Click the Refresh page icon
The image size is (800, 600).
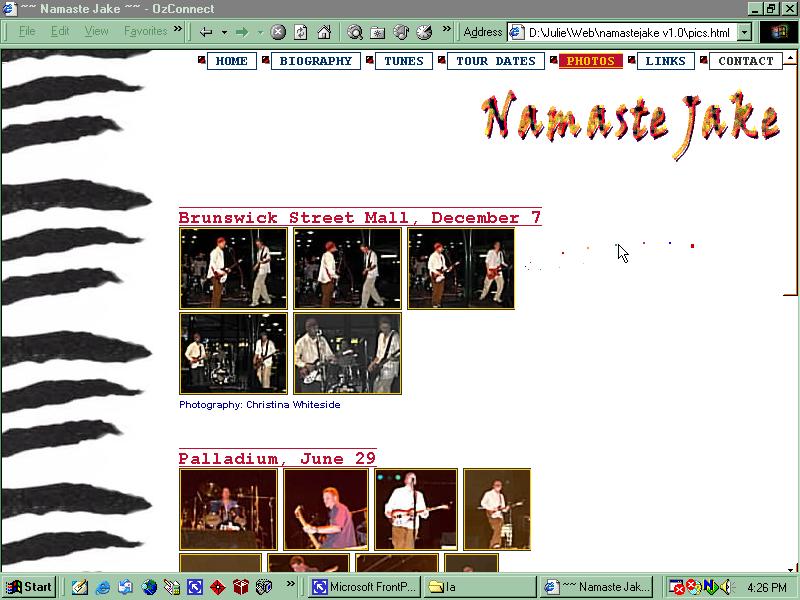click(x=300, y=32)
